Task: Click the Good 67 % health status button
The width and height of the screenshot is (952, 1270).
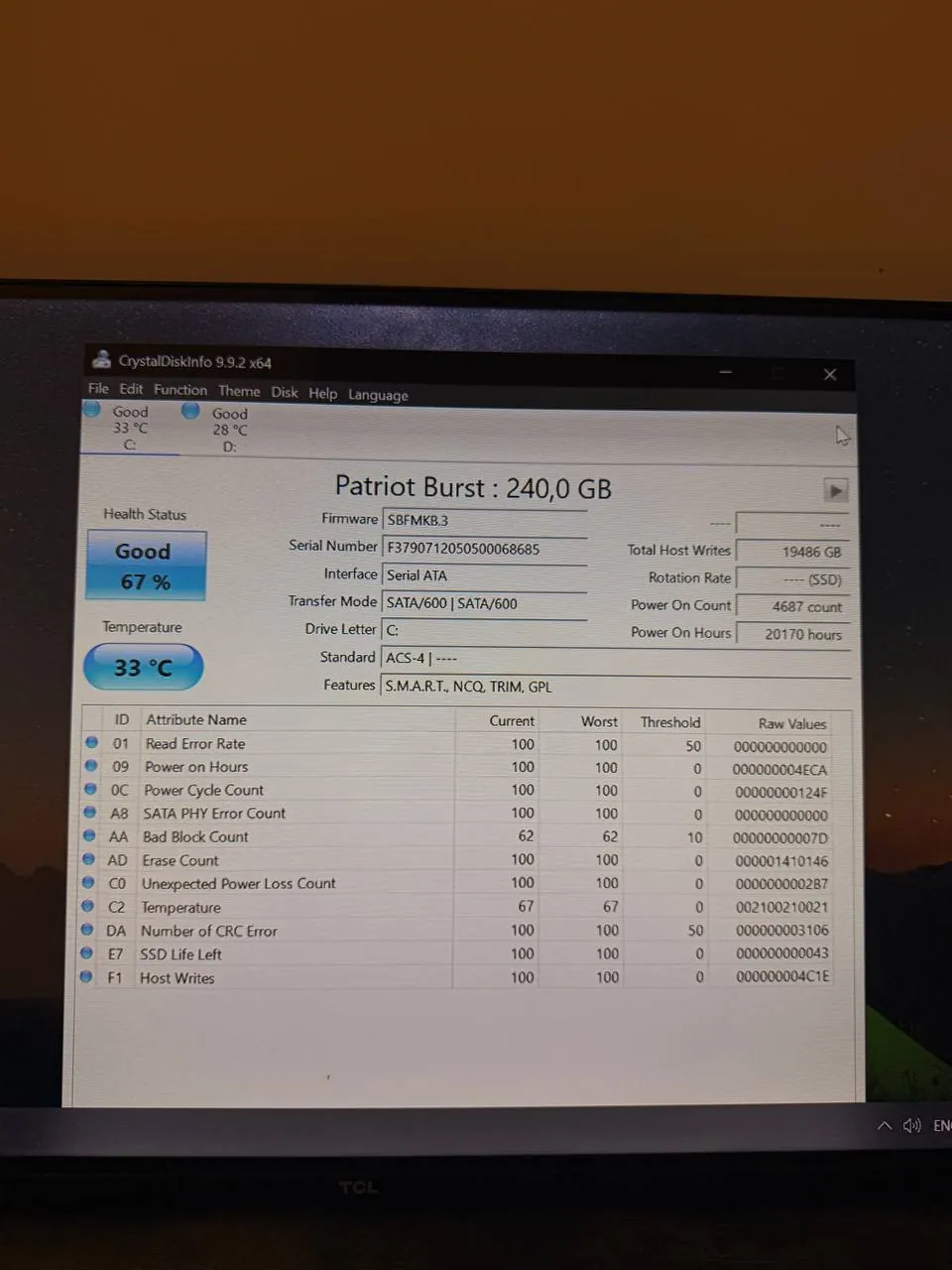Action: click(x=146, y=566)
